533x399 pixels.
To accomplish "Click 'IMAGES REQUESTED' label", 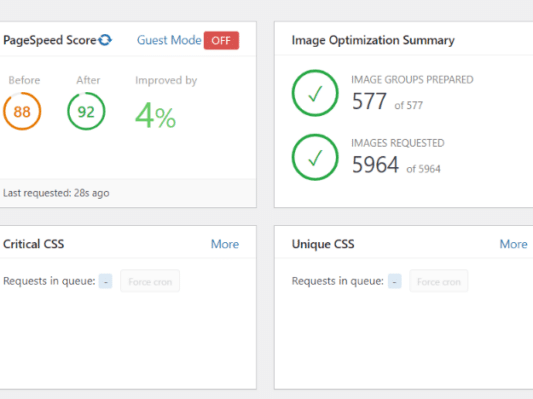I will click(x=398, y=143).
